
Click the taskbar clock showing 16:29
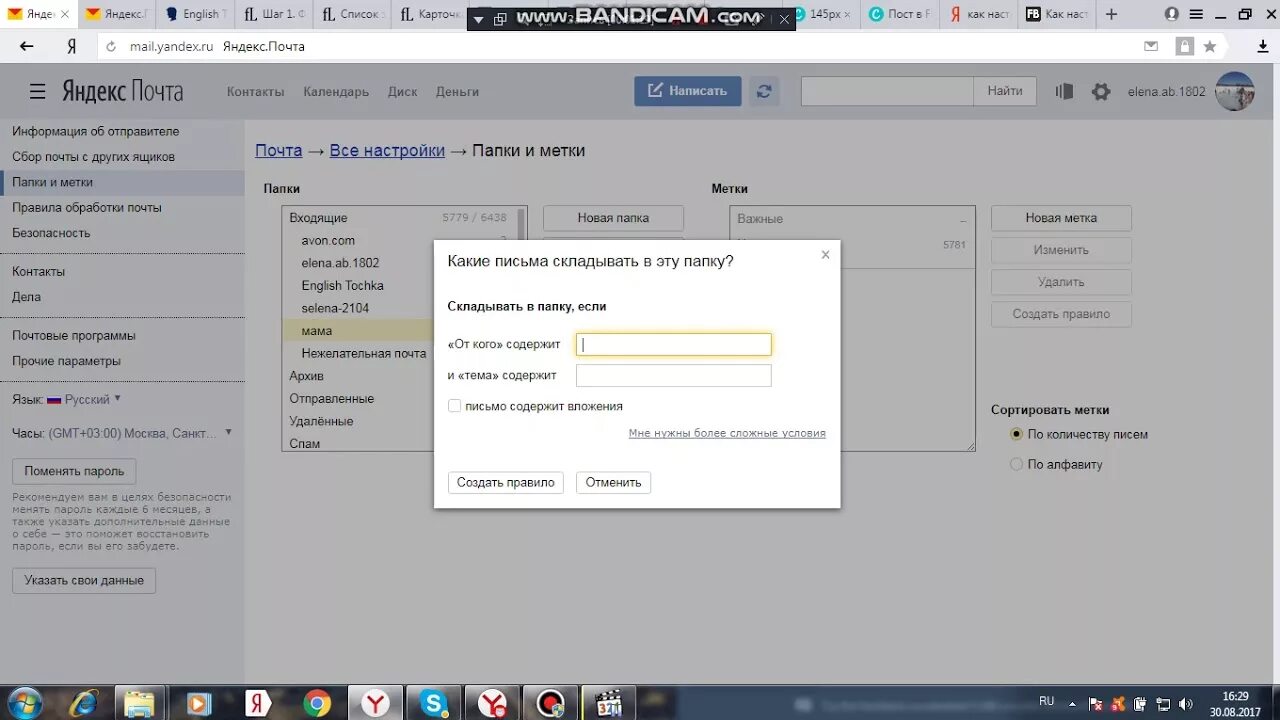(1235, 696)
